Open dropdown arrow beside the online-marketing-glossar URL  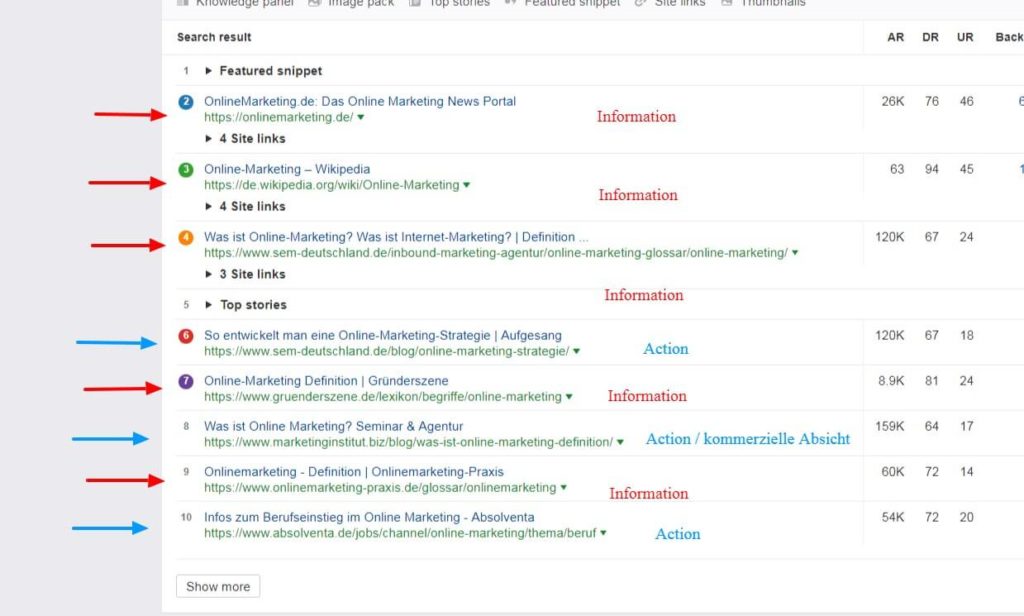tap(795, 253)
